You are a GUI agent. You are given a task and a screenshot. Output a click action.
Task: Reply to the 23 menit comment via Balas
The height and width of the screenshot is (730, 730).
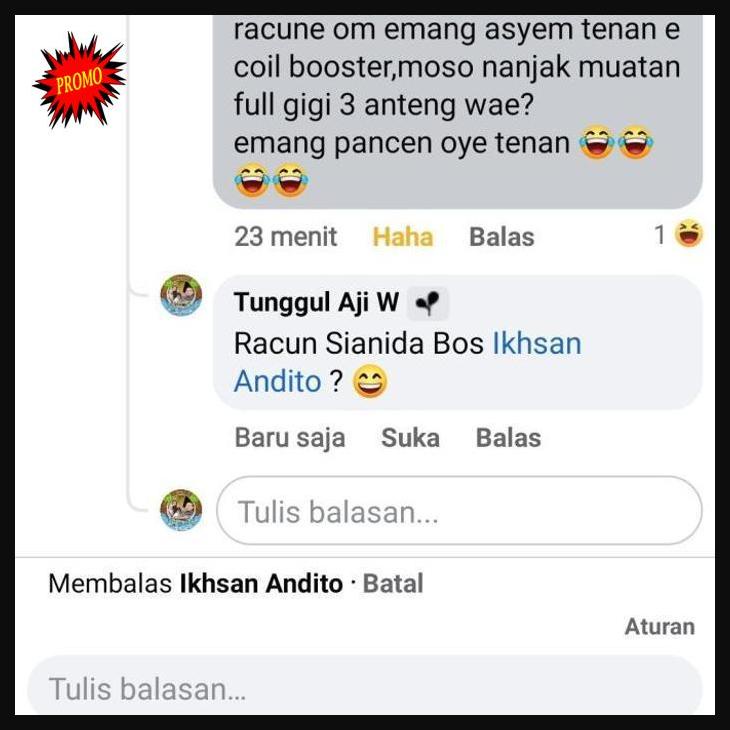point(501,237)
